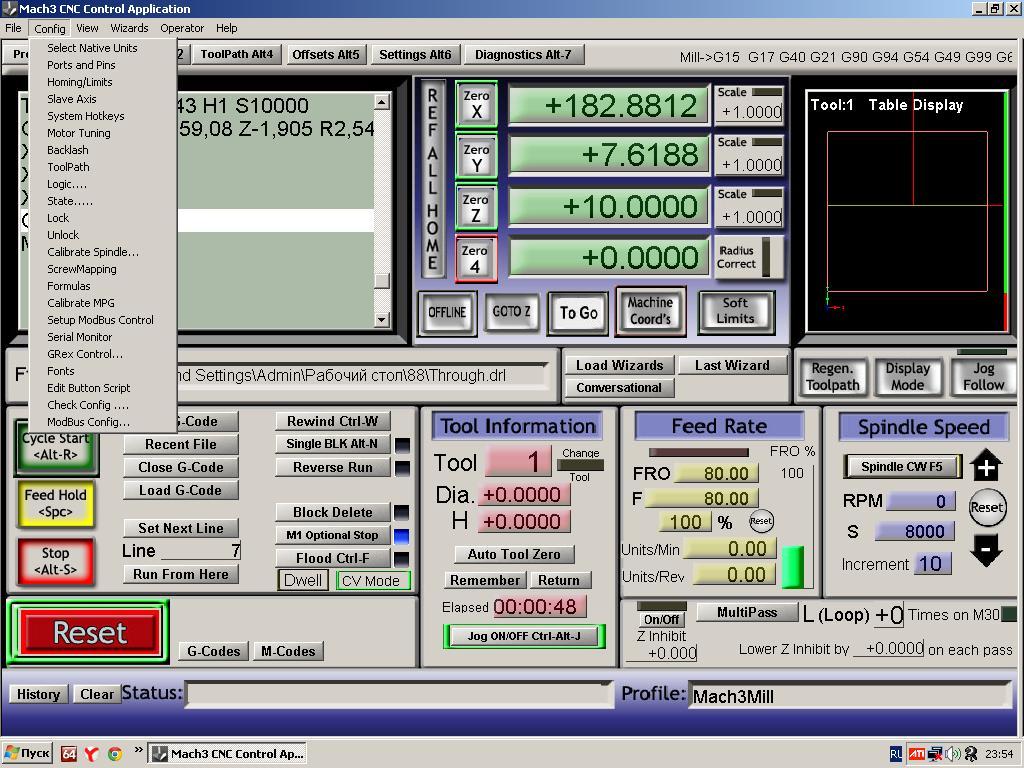Toggle M1 Optional Stop
This screenshot has width=1024, height=768.
tap(332, 535)
